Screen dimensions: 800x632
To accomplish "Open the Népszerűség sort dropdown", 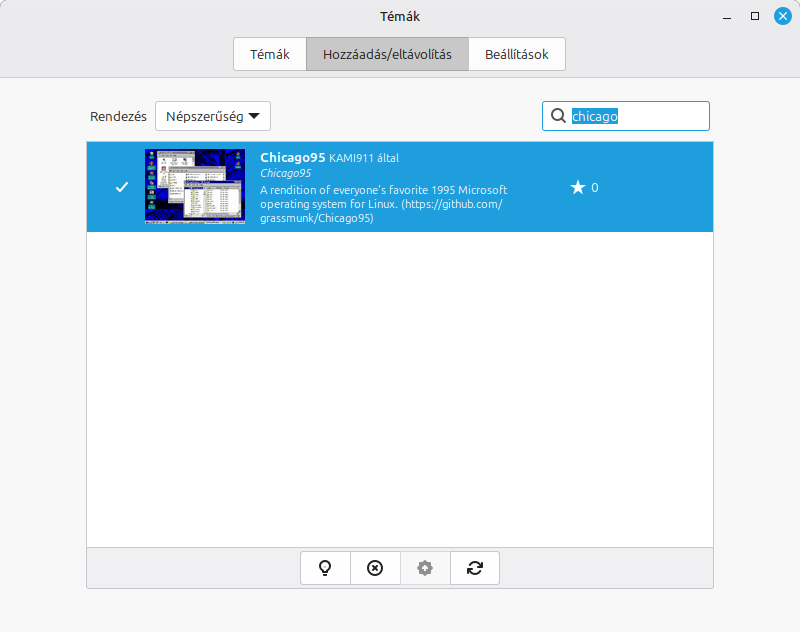I will (x=213, y=116).
